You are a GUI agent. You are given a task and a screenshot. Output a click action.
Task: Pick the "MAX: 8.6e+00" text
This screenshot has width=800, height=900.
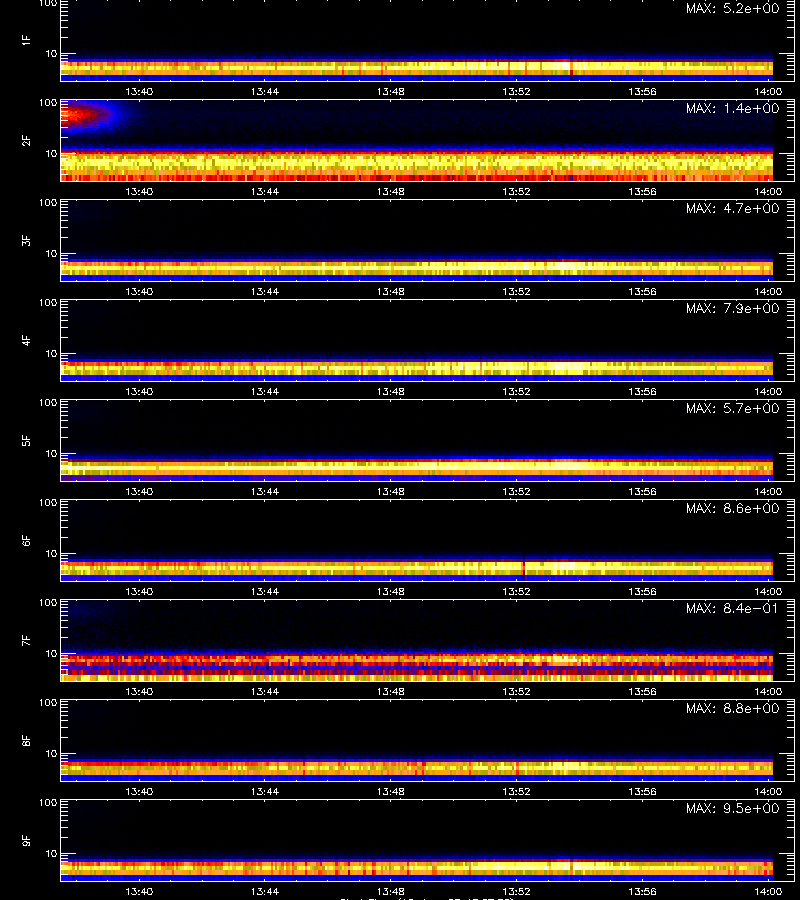732,509
